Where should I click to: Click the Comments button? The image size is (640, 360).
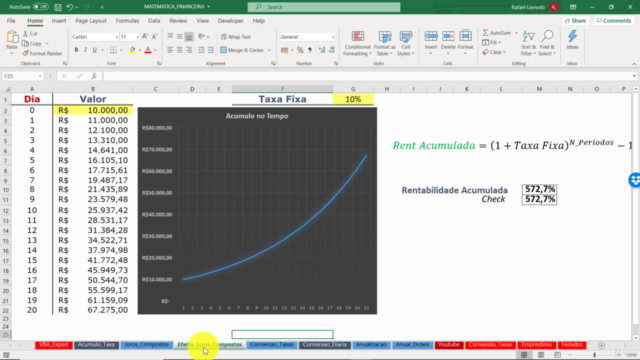pyautogui.click(x=614, y=20)
